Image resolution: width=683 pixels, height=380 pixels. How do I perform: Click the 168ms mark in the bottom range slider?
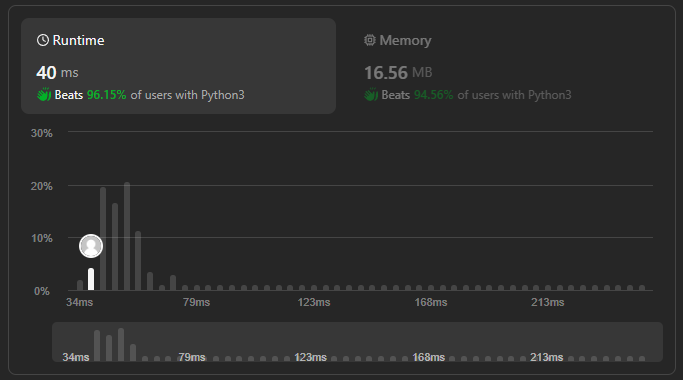(429, 357)
